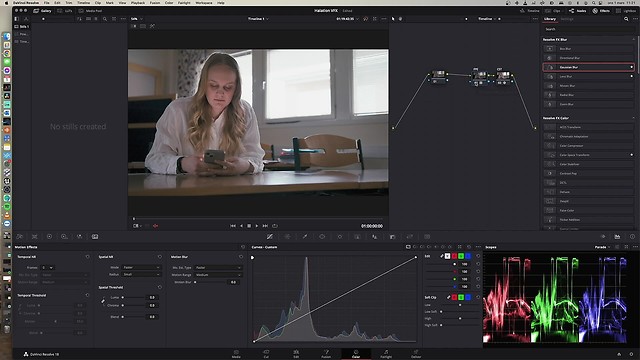Open the Curves palette icon
640x360 pixels.
pos(269,237)
